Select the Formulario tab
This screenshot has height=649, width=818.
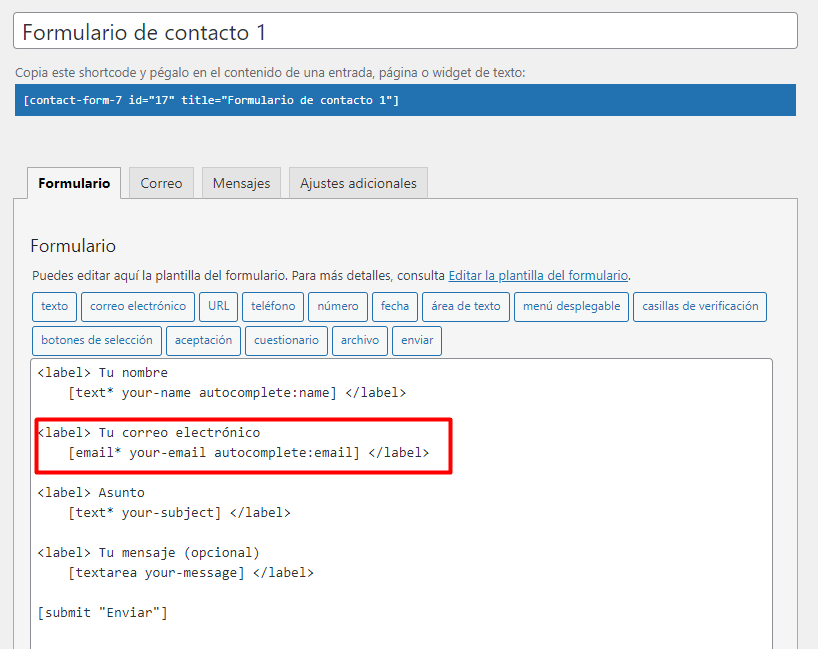point(74,183)
